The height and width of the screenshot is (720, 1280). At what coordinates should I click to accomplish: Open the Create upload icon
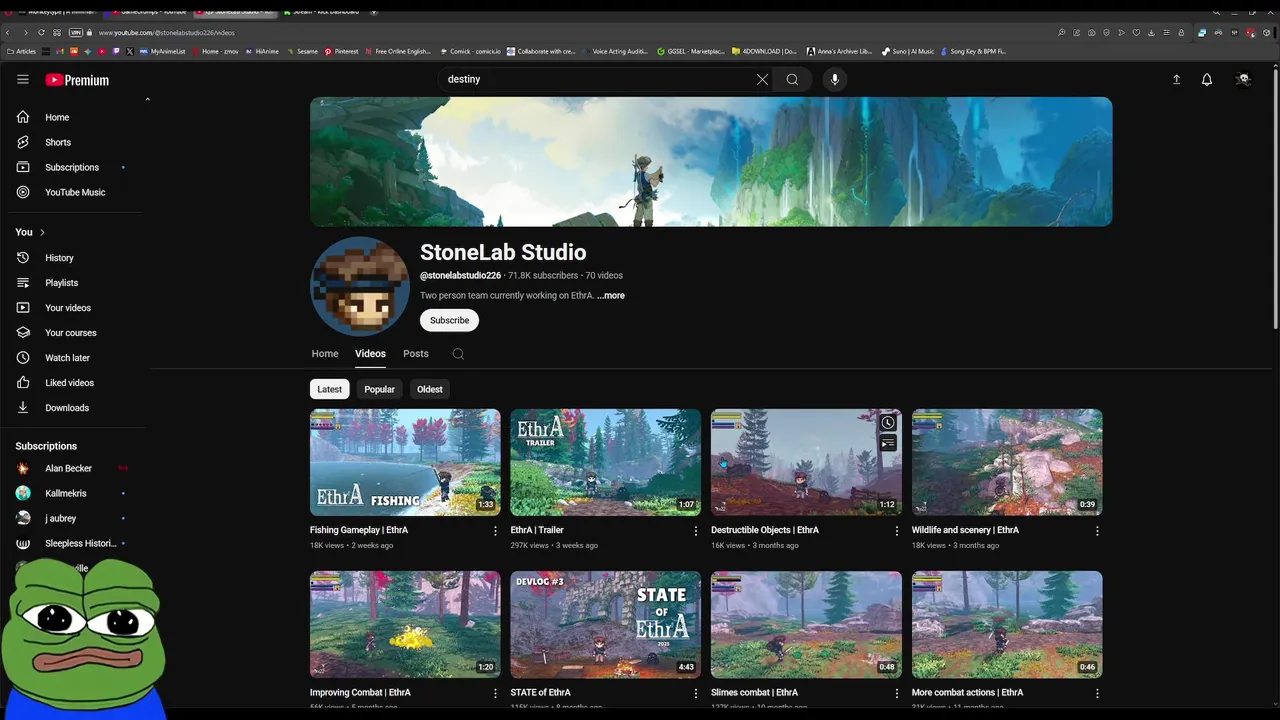click(x=1176, y=80)
